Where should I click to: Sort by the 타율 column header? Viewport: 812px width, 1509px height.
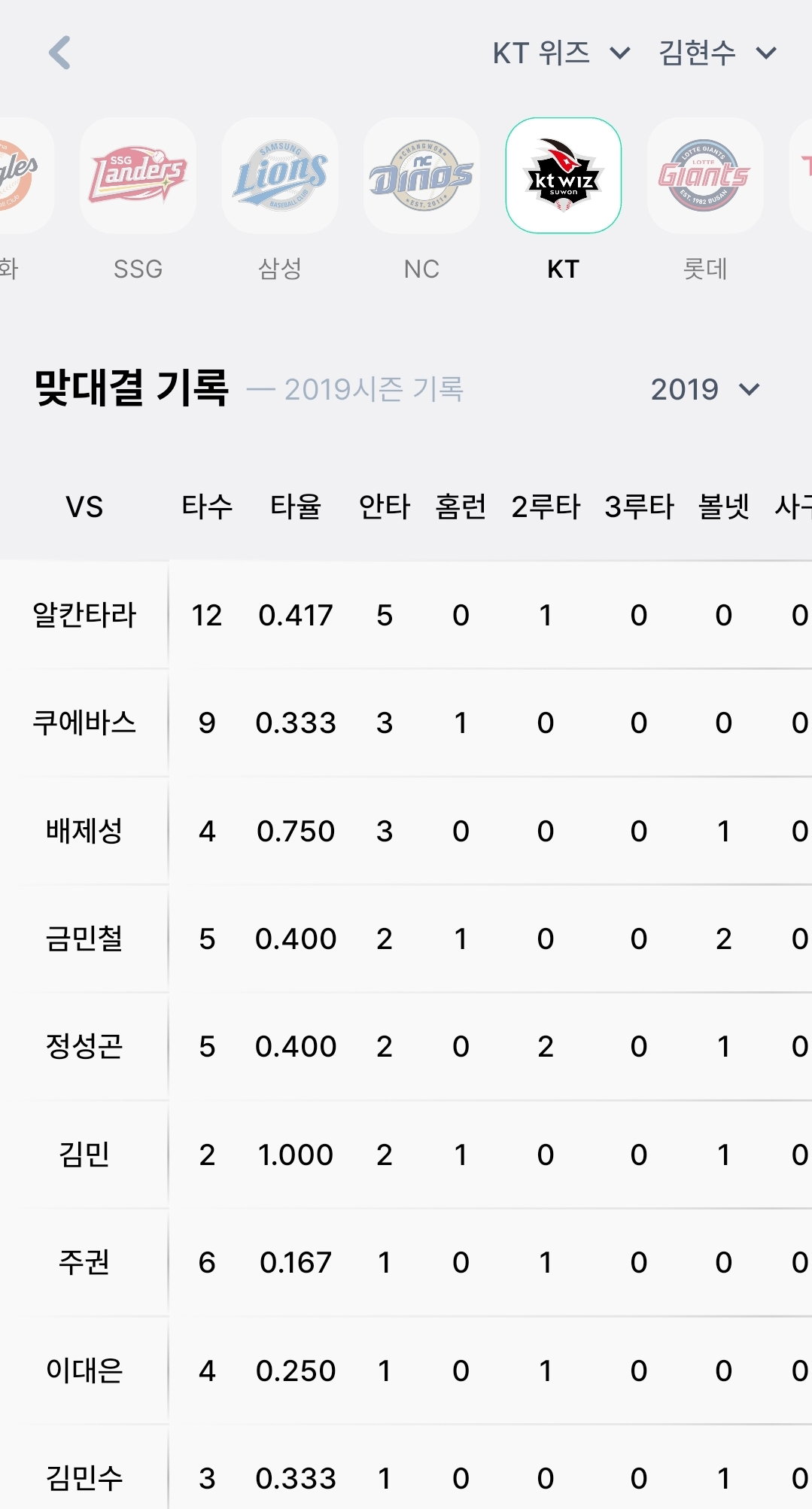pos(296,507)
